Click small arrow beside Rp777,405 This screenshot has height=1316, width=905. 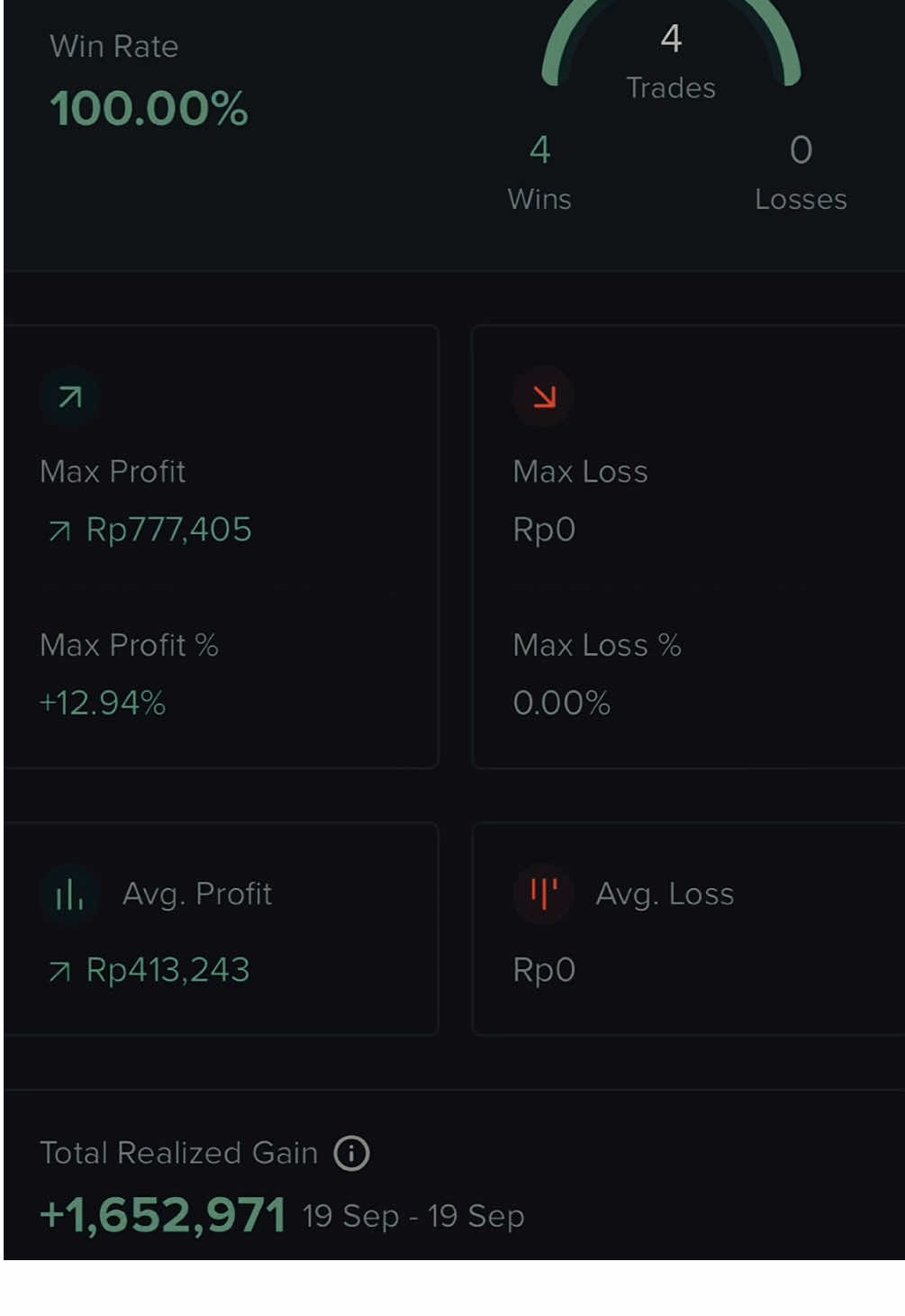click(x=59, y=531)
